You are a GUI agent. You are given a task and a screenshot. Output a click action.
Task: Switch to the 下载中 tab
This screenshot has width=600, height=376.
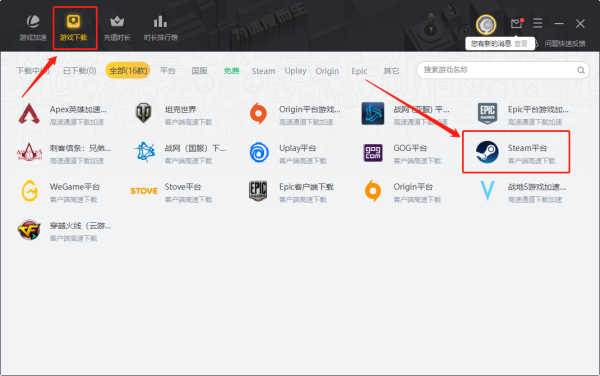coord(33,71)
